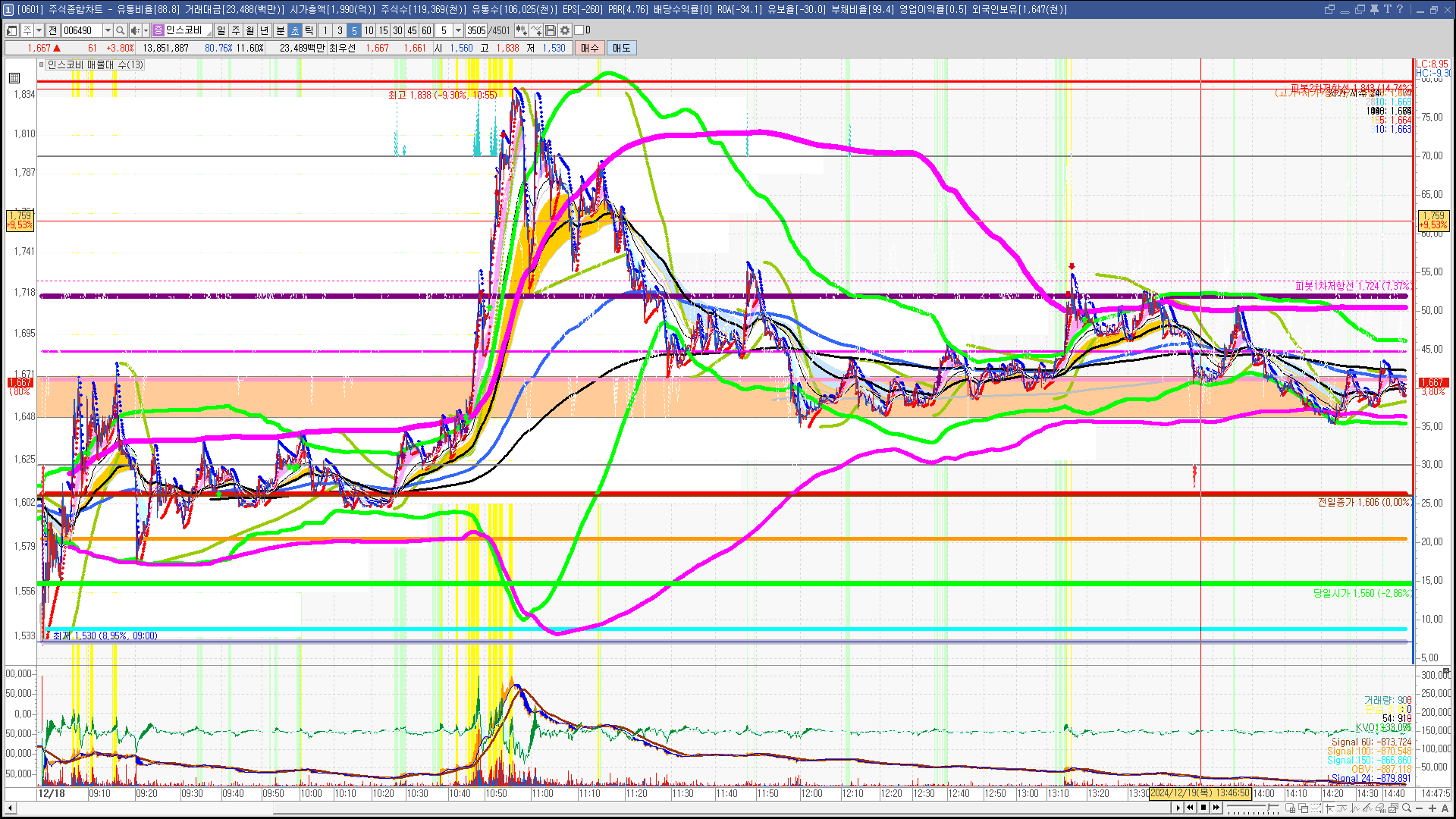The width and height of the screenshot is (1456, 819).
Task: Click the sound speaker icon in toolbar
Action: pyautogui.click(x=135, y=30)
